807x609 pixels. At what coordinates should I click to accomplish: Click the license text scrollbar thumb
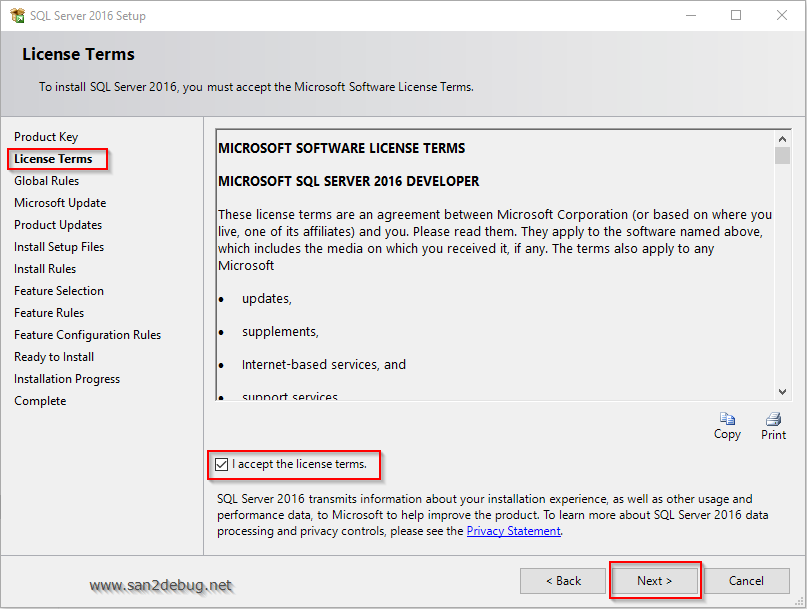782,155
